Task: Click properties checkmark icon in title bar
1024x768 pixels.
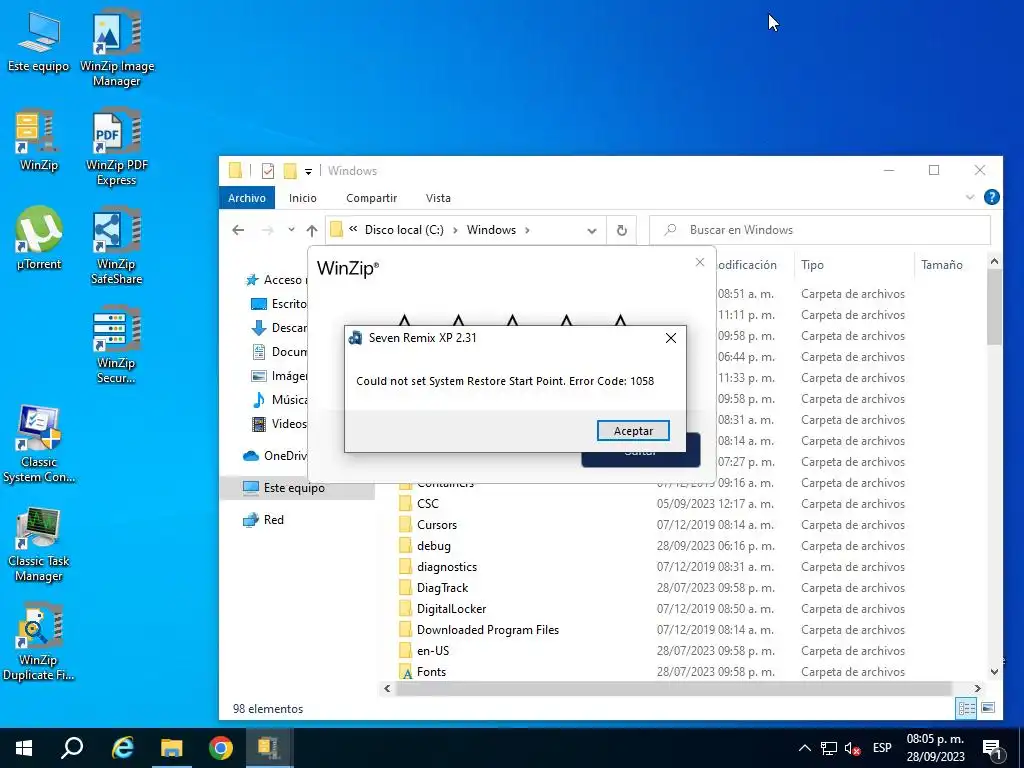Action: coord(268,171)
